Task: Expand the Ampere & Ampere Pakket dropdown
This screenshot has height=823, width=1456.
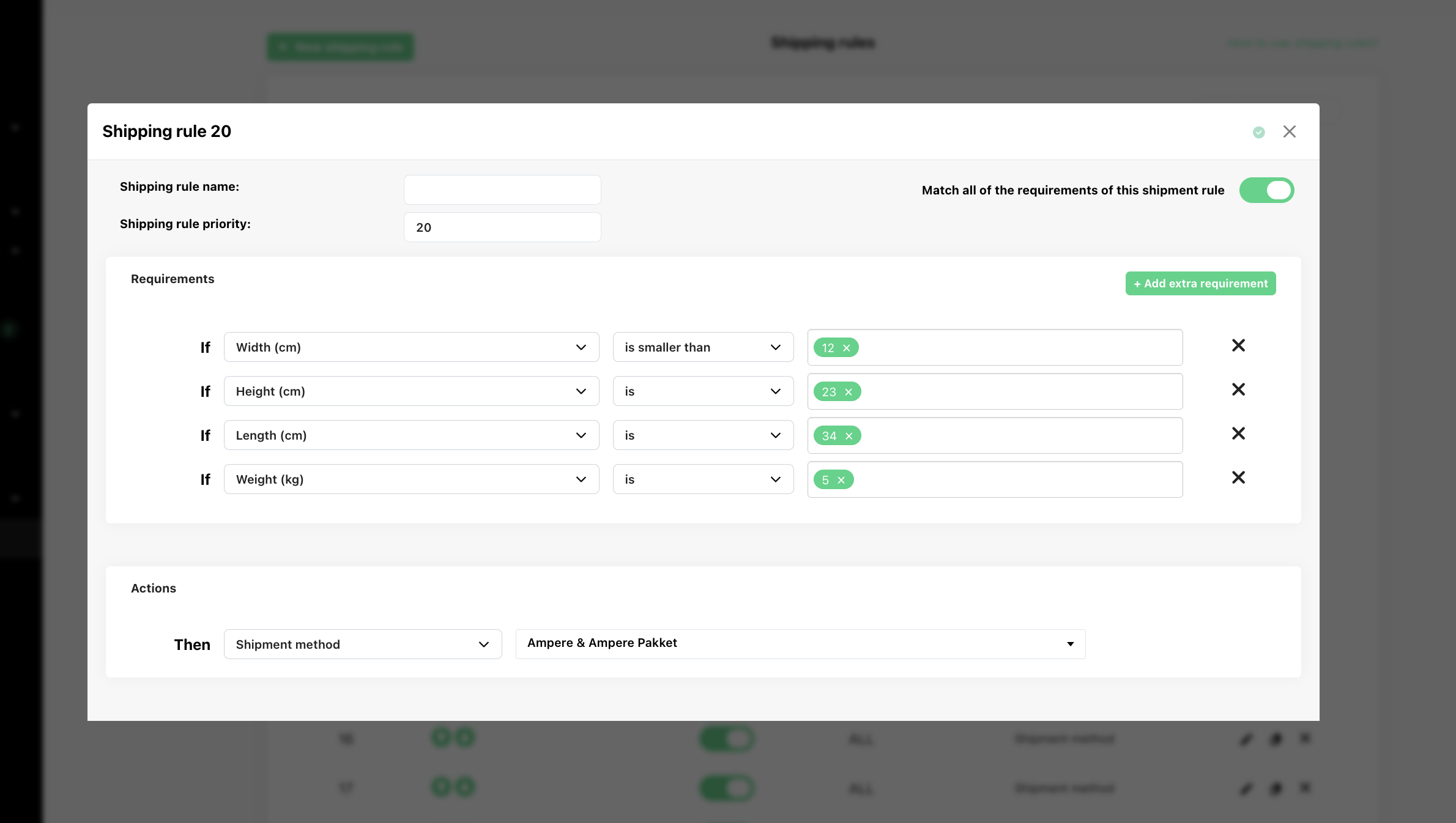Action: (800, 644)
